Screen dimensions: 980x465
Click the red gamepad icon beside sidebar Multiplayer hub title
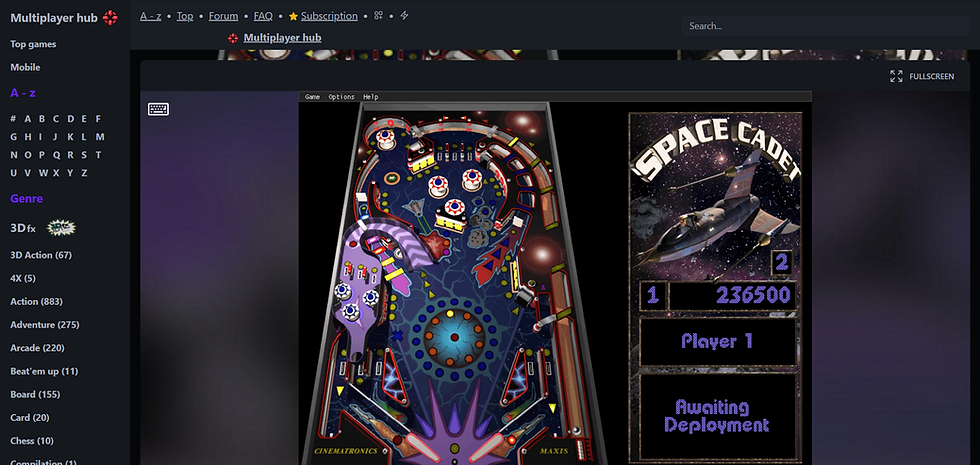[x=110, y=18]
